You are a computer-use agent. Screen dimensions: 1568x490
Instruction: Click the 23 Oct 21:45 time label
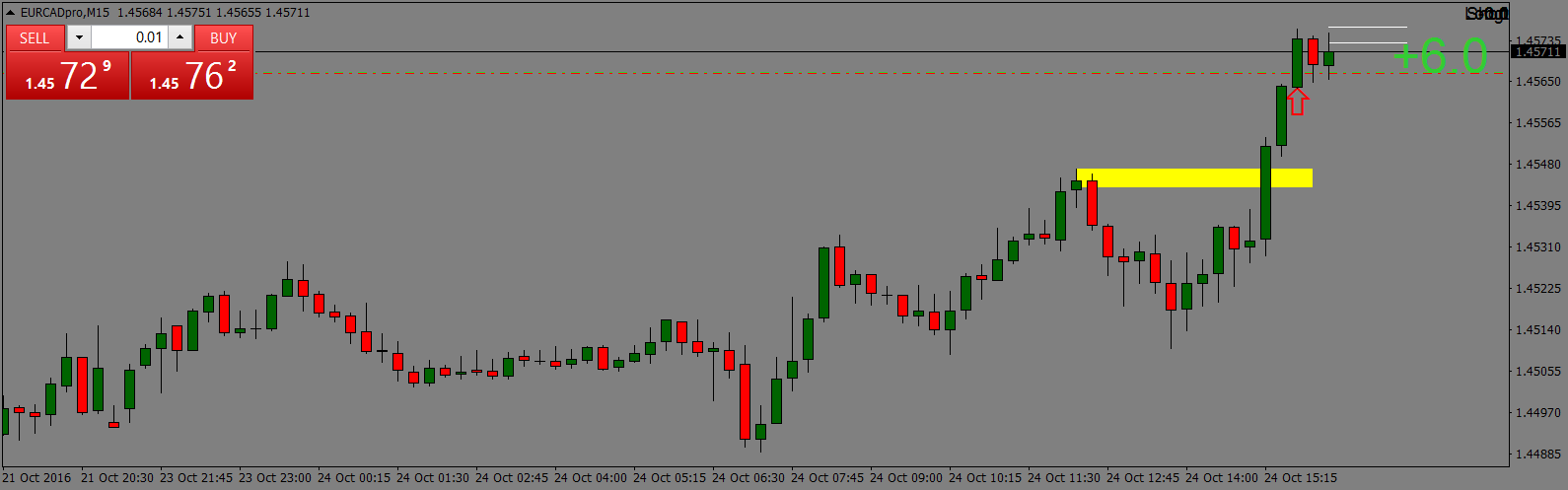pyautogui.click(x=196, y=478)
